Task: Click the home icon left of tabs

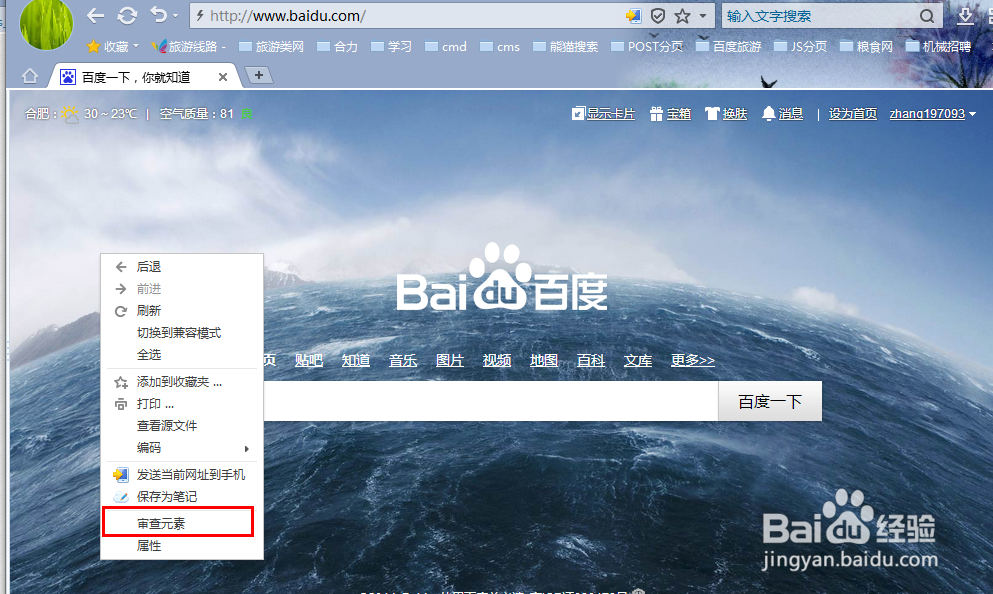Action: click(x=30, y=77)
